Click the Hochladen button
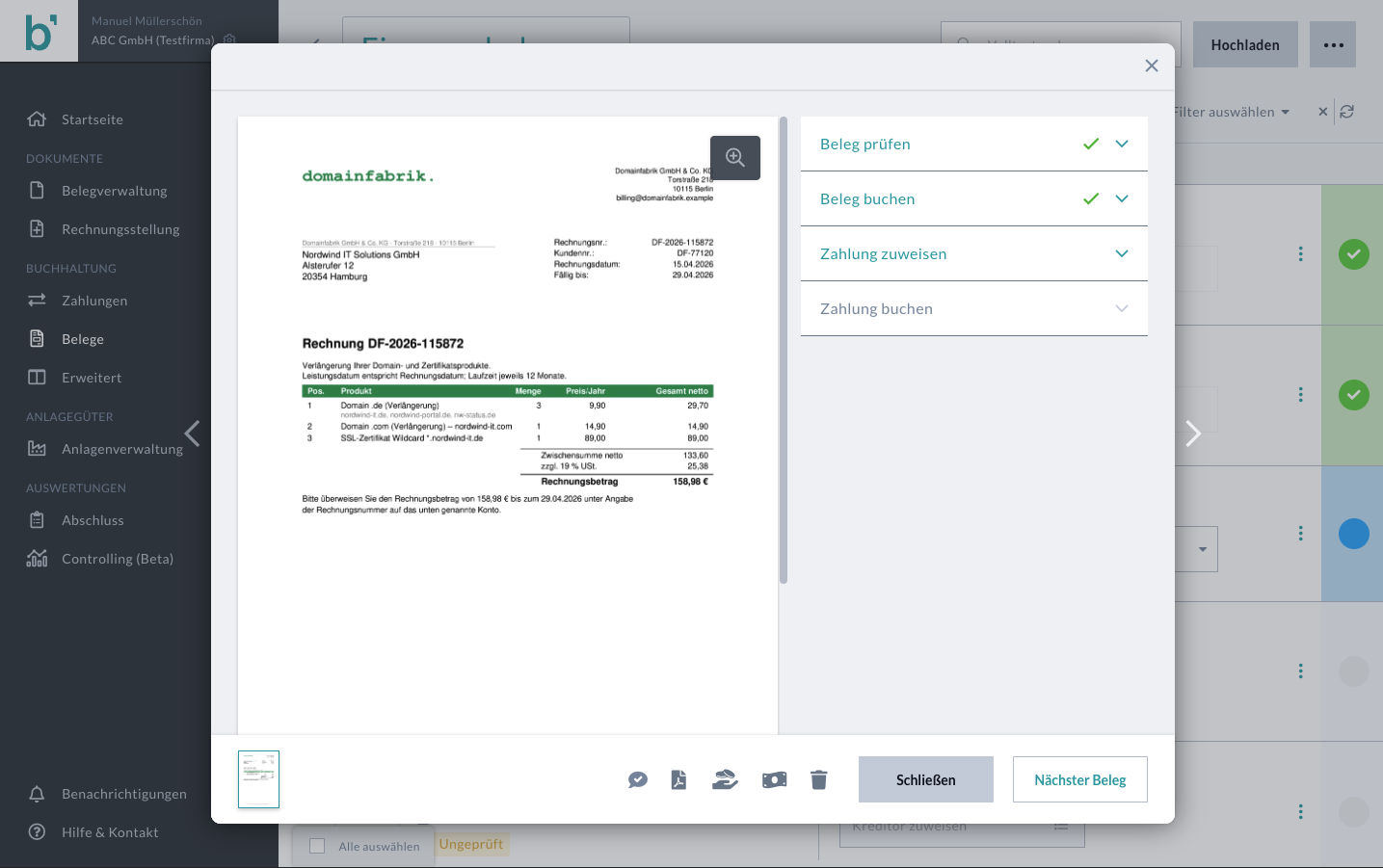Viewport: 1383px width, 868px height. point(1245,45)
